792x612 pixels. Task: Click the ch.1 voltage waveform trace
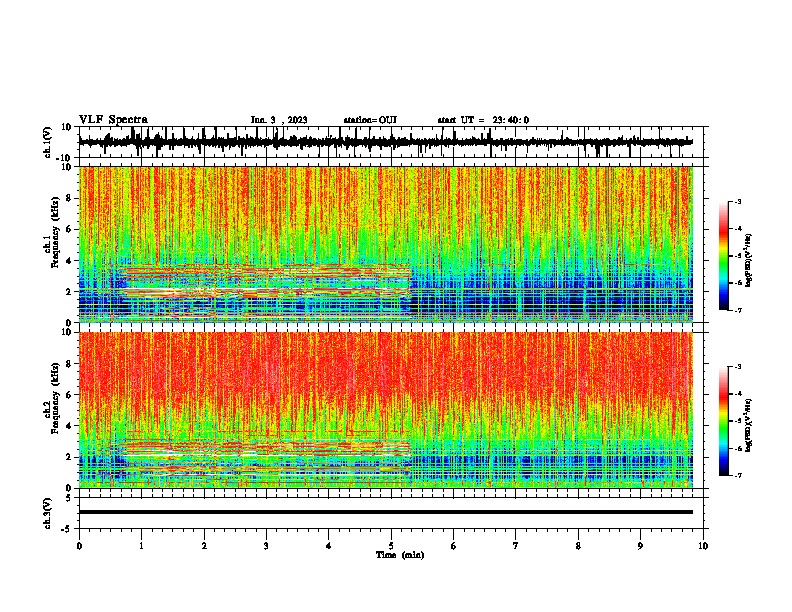(385, 142)
